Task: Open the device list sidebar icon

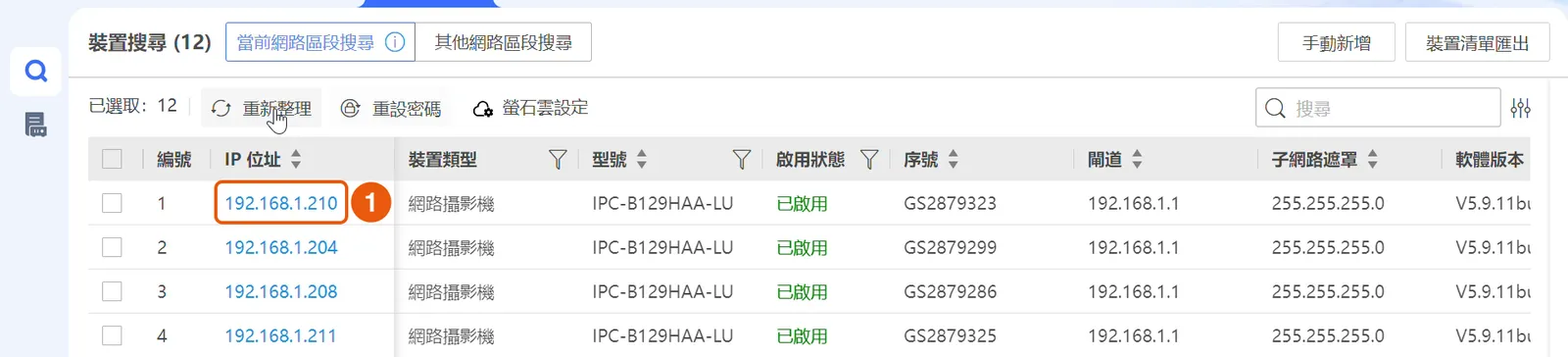Action: click(36, 125)
